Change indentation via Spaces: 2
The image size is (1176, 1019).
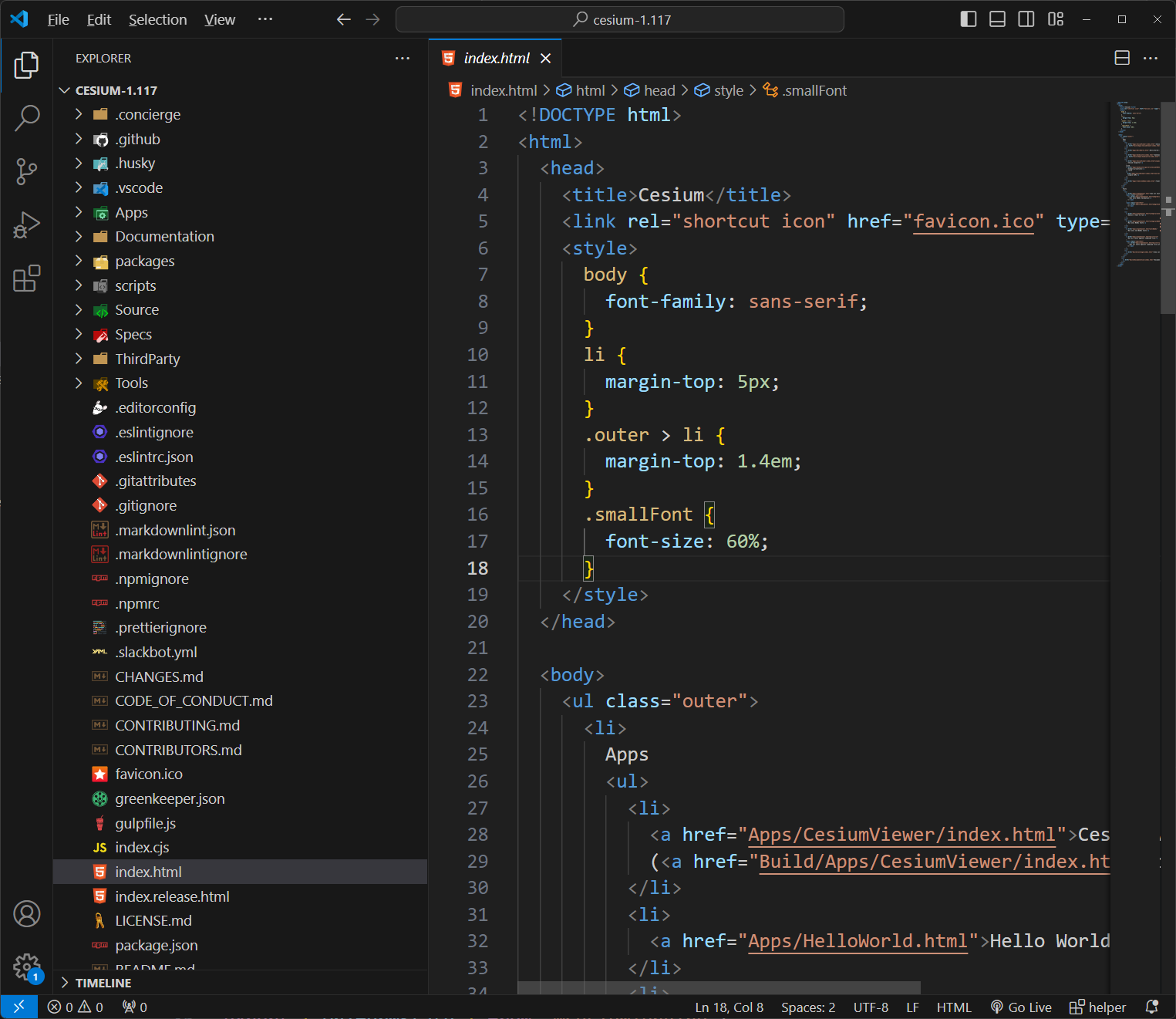click(x=808, y=1007)
